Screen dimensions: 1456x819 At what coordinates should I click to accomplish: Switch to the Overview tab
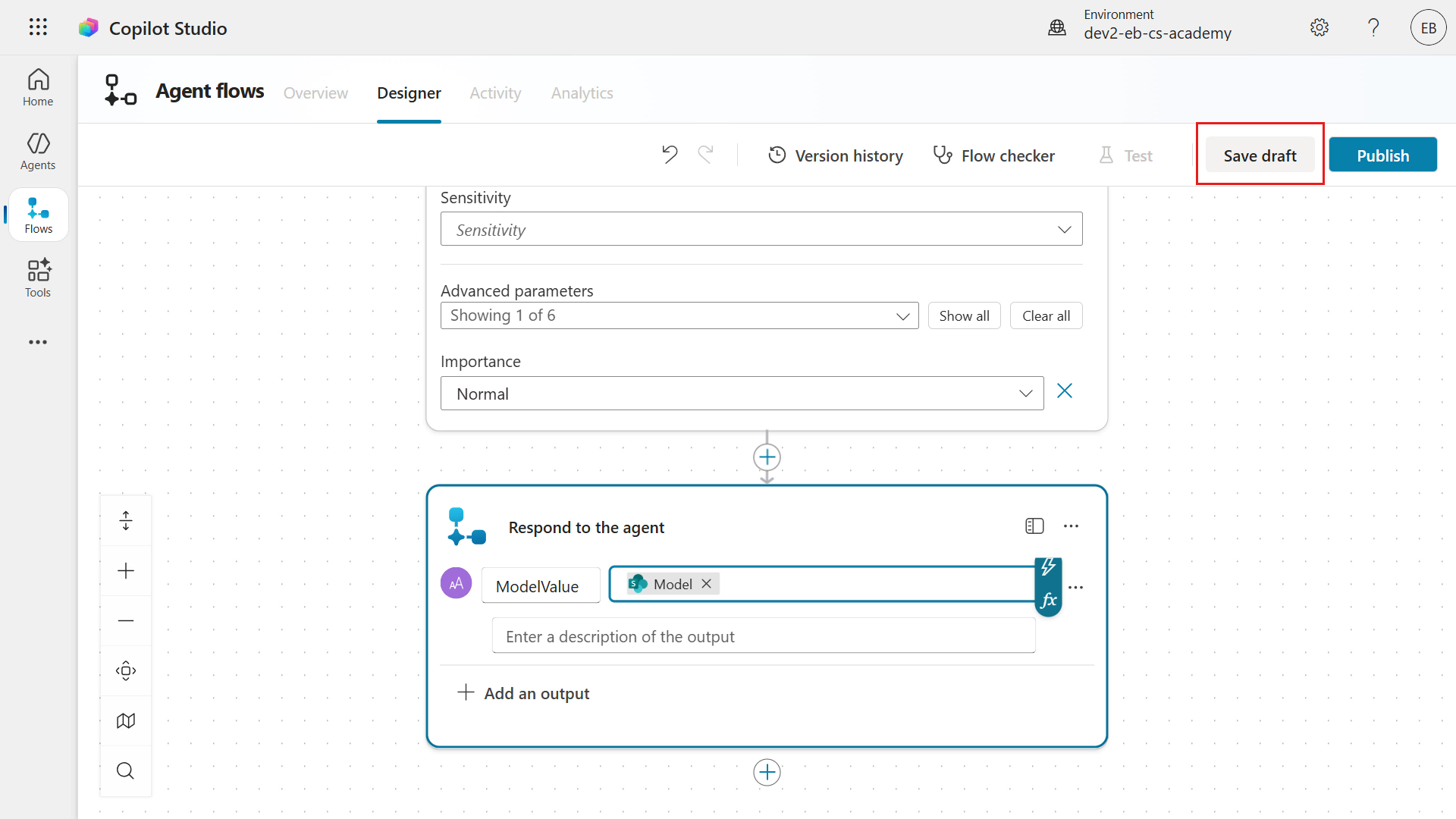(315, 93)
